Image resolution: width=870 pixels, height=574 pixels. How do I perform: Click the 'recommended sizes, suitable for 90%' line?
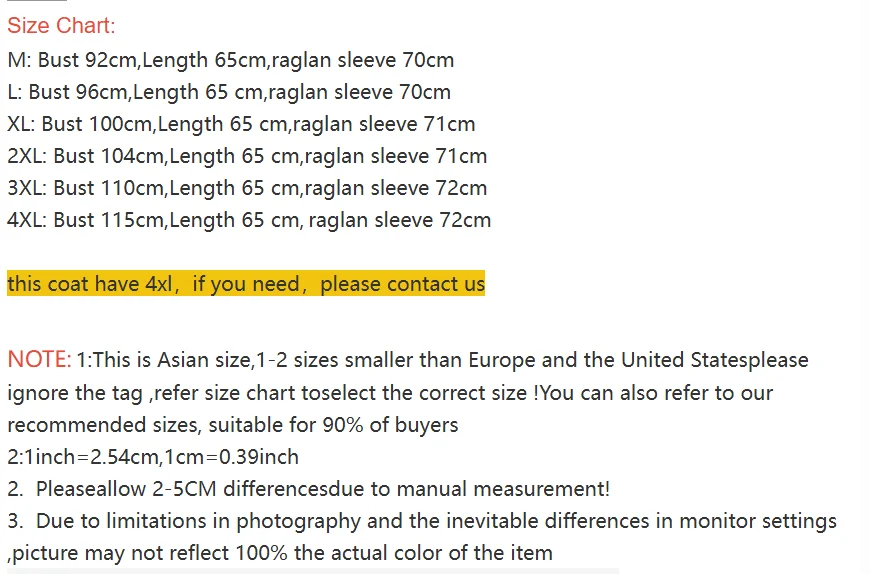[232, 424]
